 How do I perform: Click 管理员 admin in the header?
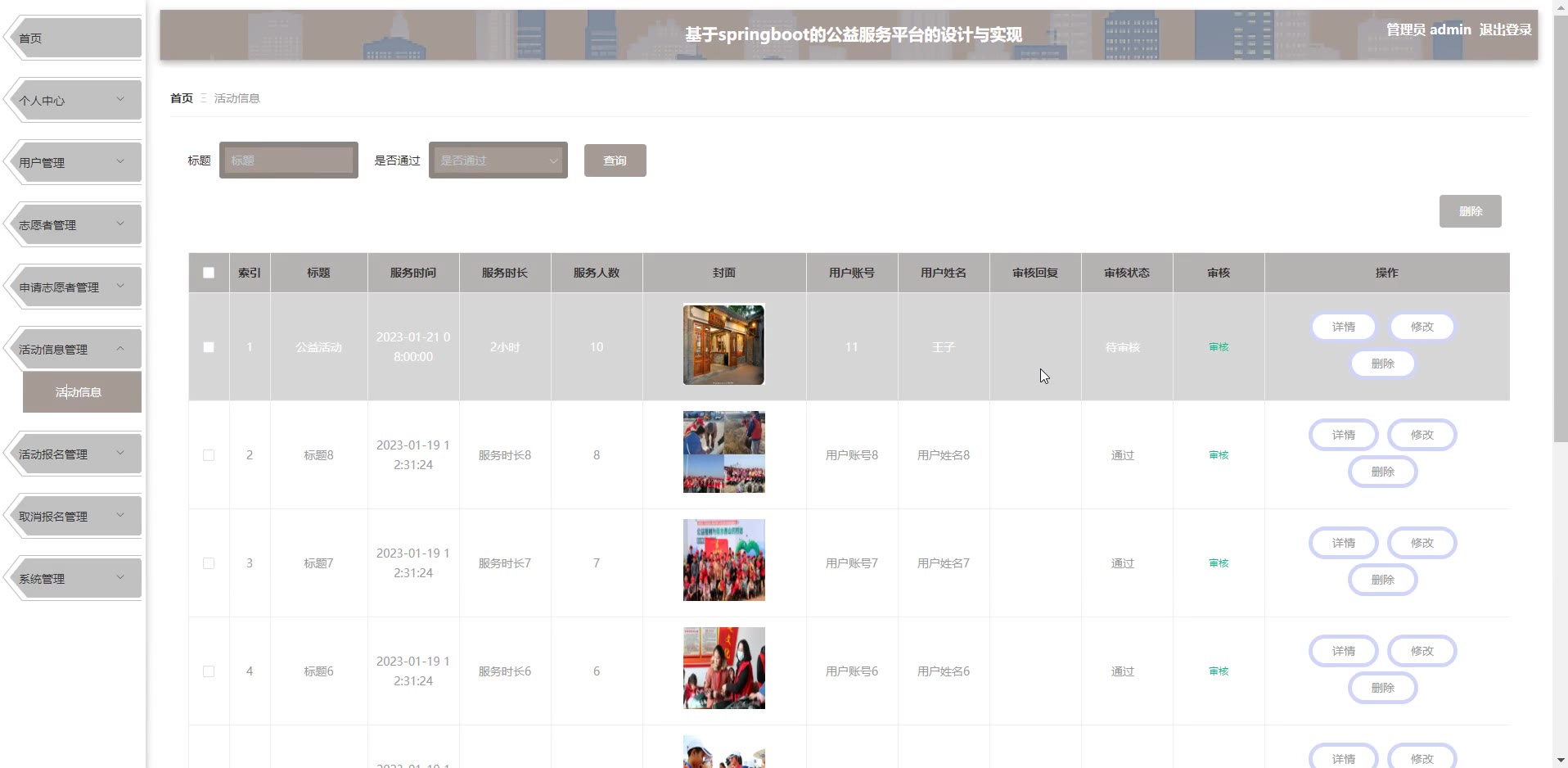pyautogui.click(x=1428, y=29)
